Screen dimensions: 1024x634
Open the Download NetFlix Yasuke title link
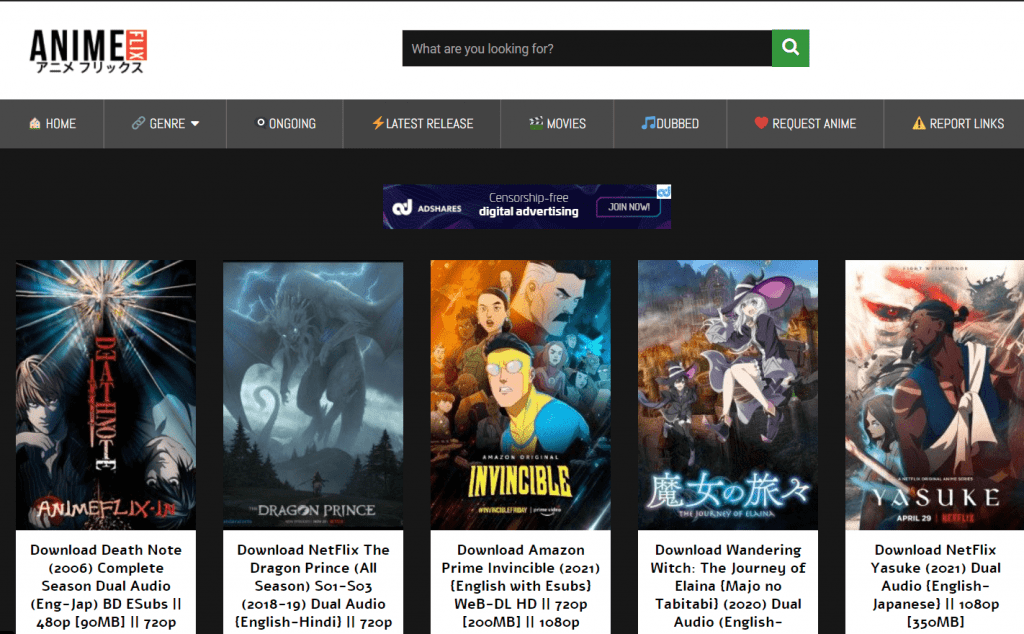coord(935,586)
